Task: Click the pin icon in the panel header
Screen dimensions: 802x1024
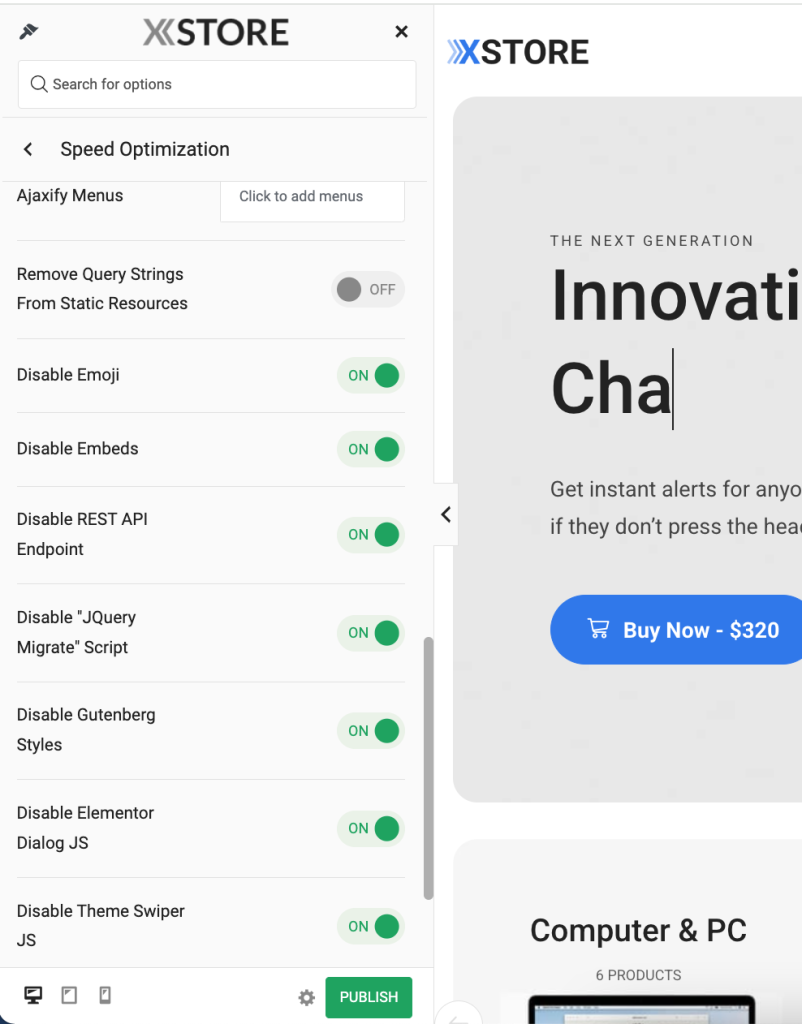Action: click(x=29, y=32)
